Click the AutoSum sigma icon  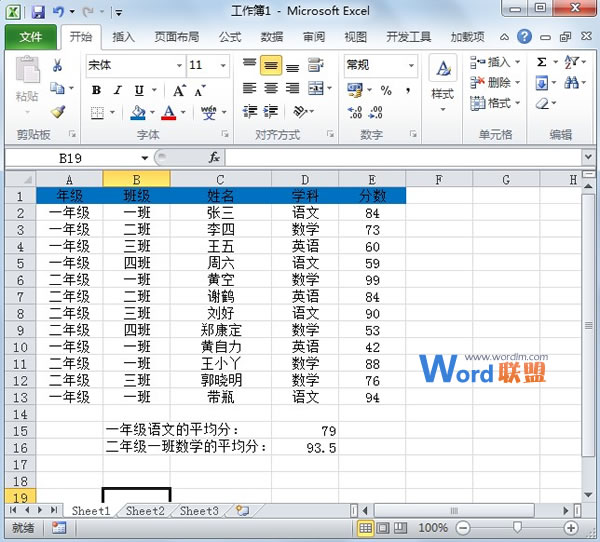pyautogui.click(x=542, y=62)
